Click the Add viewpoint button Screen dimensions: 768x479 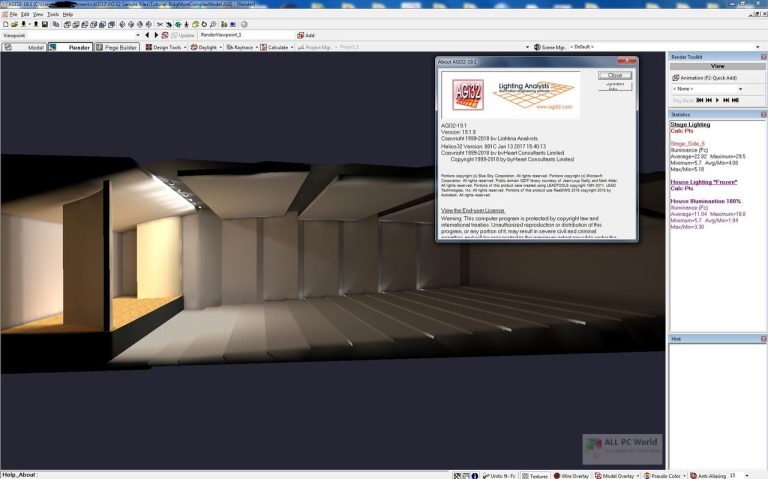pos(306,35)
